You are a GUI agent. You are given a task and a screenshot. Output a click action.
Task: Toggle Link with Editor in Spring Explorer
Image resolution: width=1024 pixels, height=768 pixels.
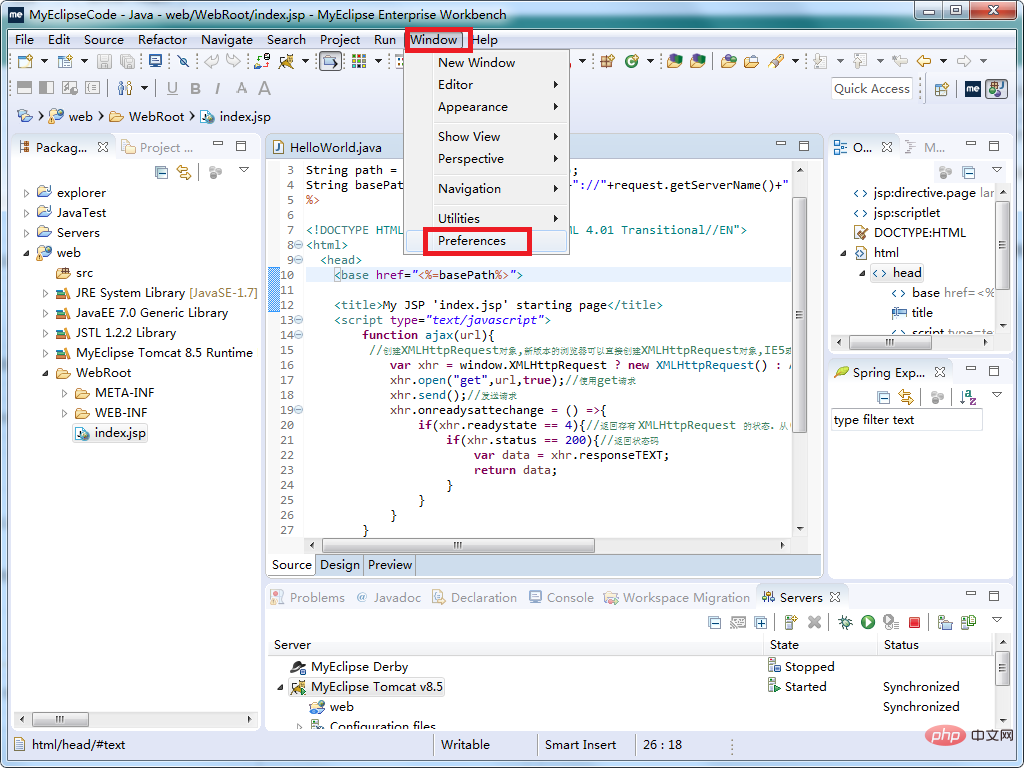[x=905, y=396]
